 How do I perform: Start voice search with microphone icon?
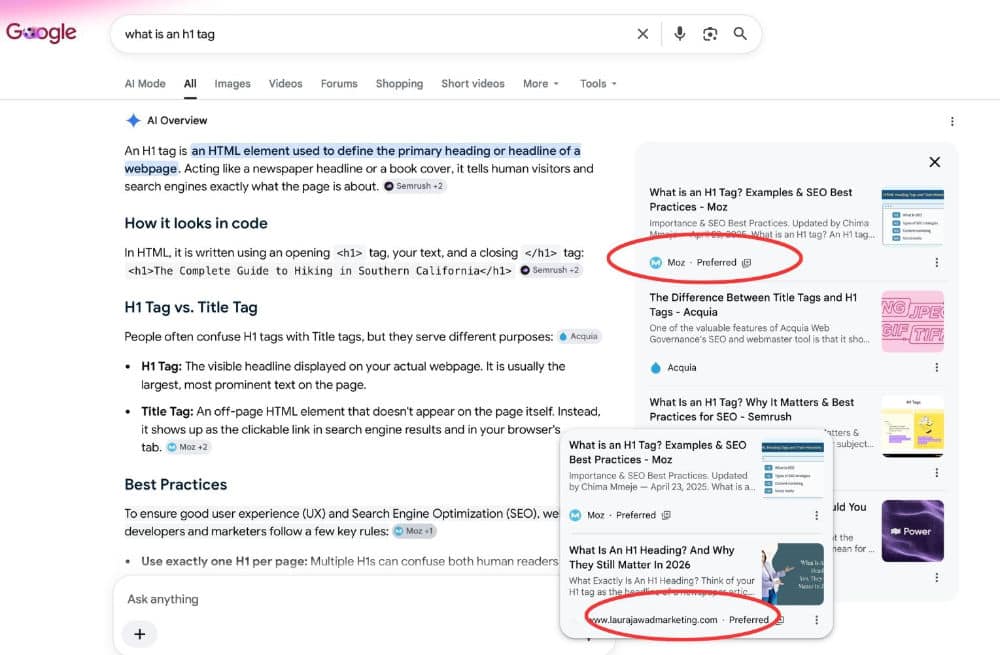pyautogui.click(x=680, y=34)
